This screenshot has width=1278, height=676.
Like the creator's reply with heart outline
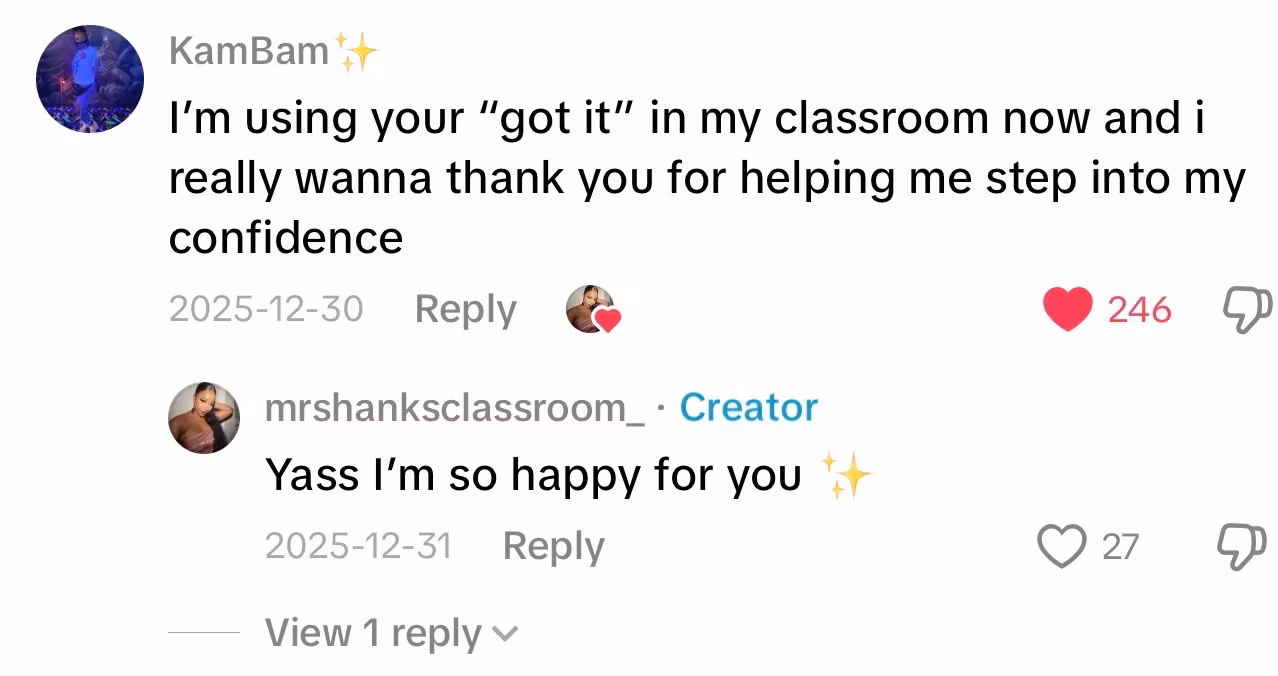point(1061,546)
